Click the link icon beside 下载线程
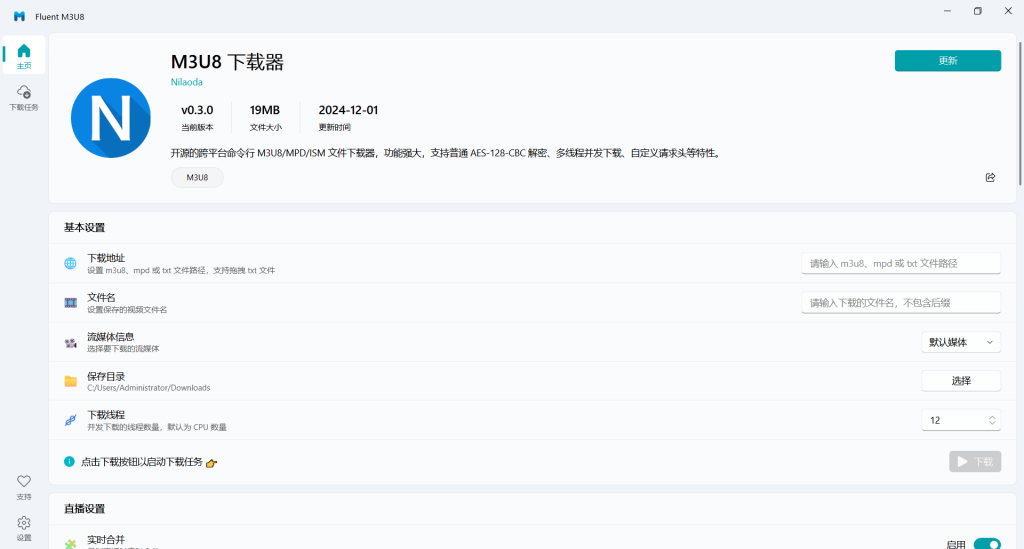Screen dimensions: 1024x549 [70, 420]
